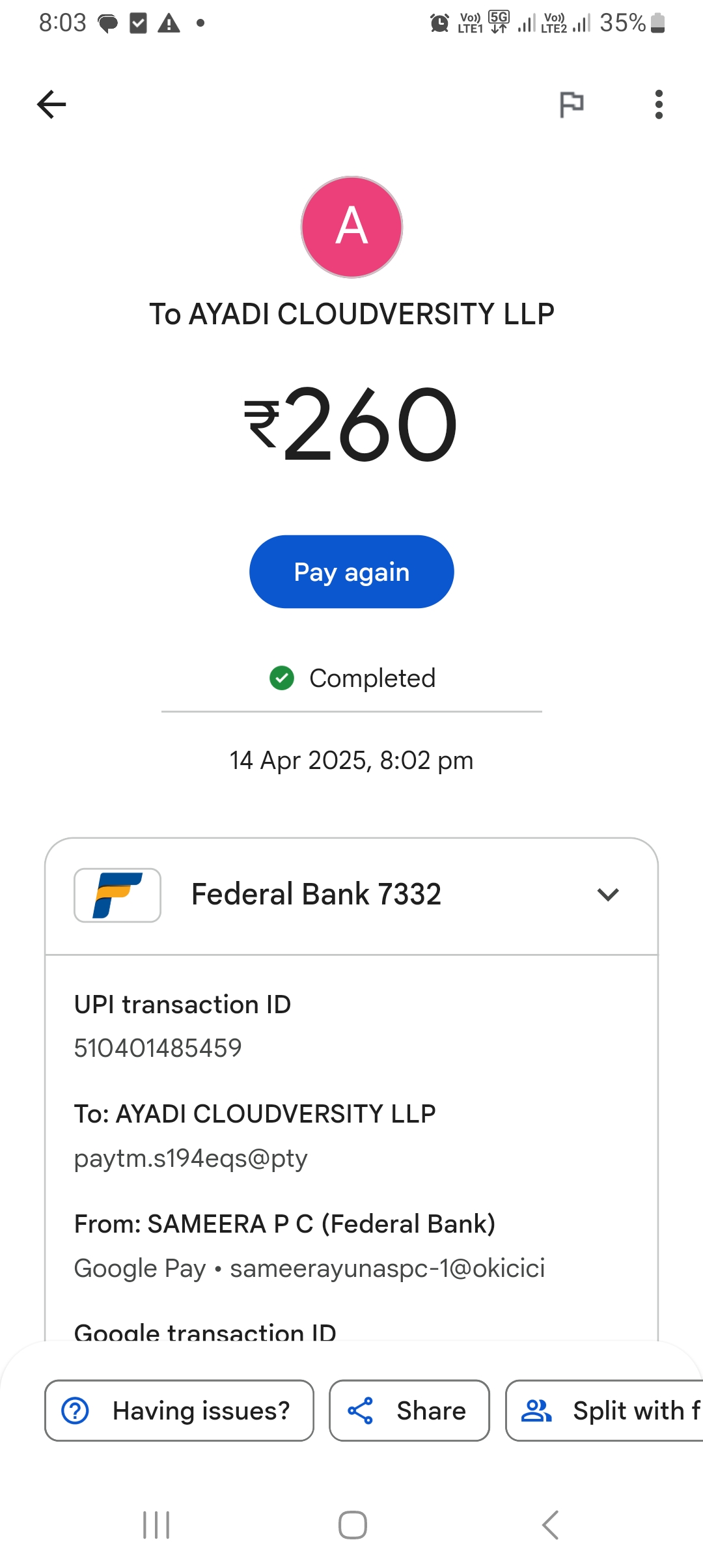This screenshot has width=703, height=1568.
Task: Tap the paytm.s194eqs@pty UPI address
Action: pyautogui.click(x=191, y=1158)
